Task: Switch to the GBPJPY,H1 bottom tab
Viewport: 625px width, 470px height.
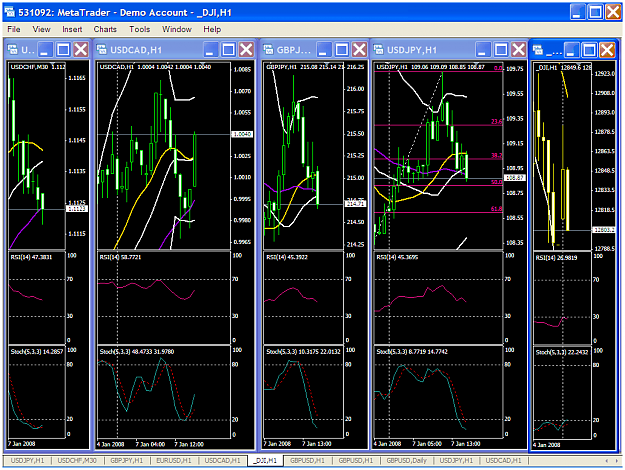Action: coord(127,460)
